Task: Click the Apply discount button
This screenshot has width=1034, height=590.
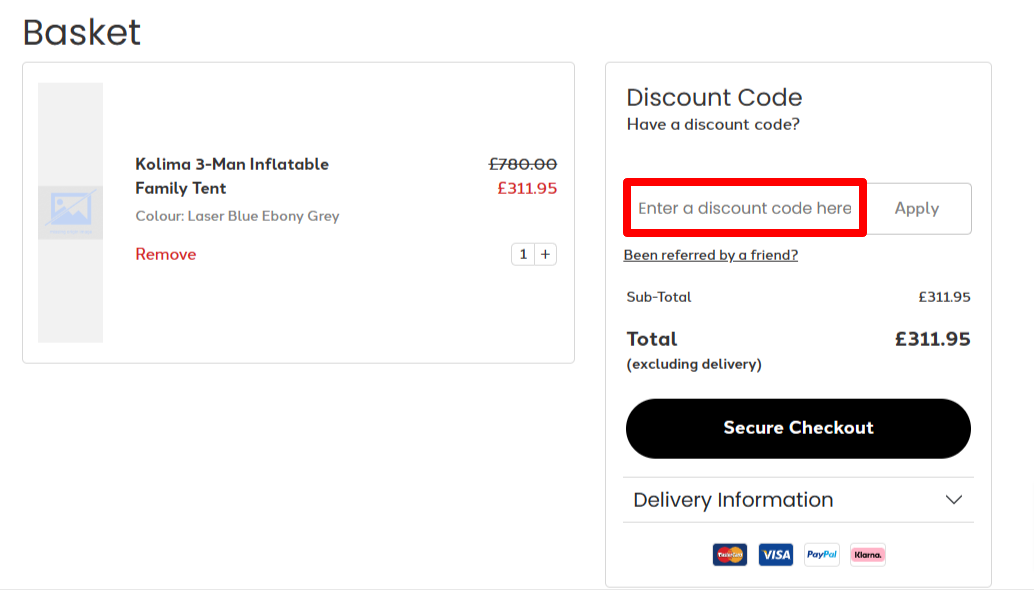Action: [917, 208]
